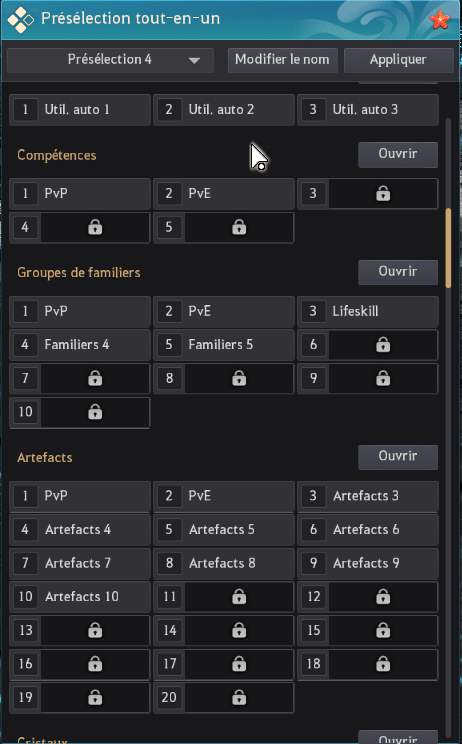Open the Compétences section with Ouvrir
The image size is (462, 744).
(397, 154)
